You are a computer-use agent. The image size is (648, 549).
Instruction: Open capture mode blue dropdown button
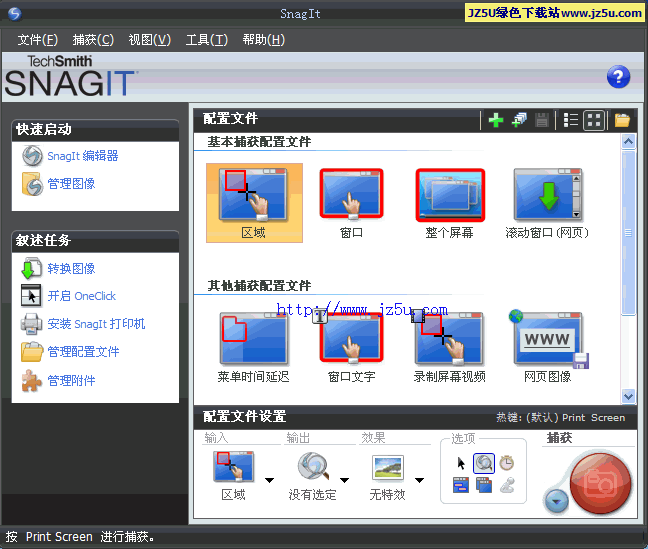click(x=556, y=501)
